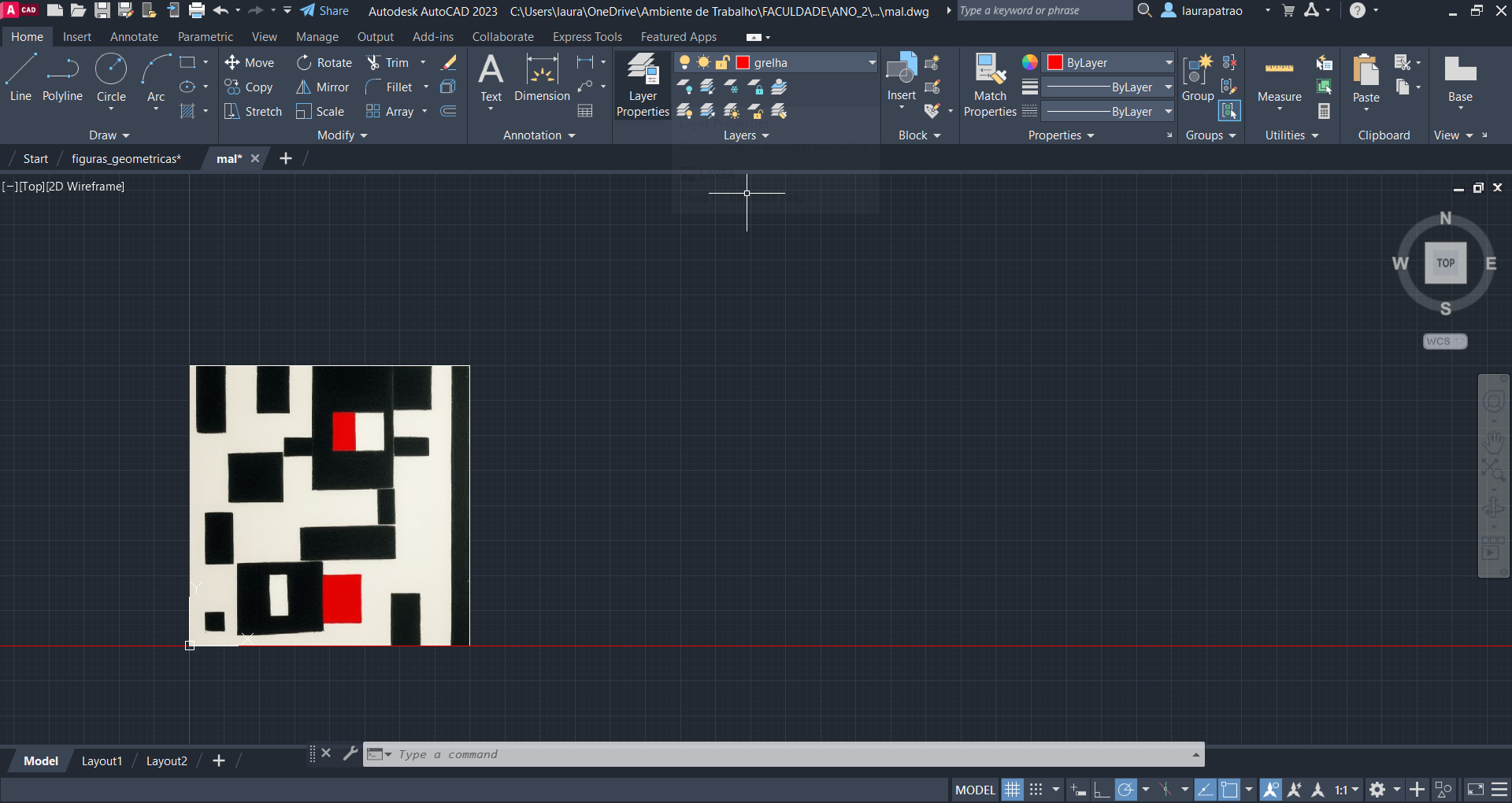Toggle isometric drafting in status bar
1512x803 pixels.
pos(1165,790)
